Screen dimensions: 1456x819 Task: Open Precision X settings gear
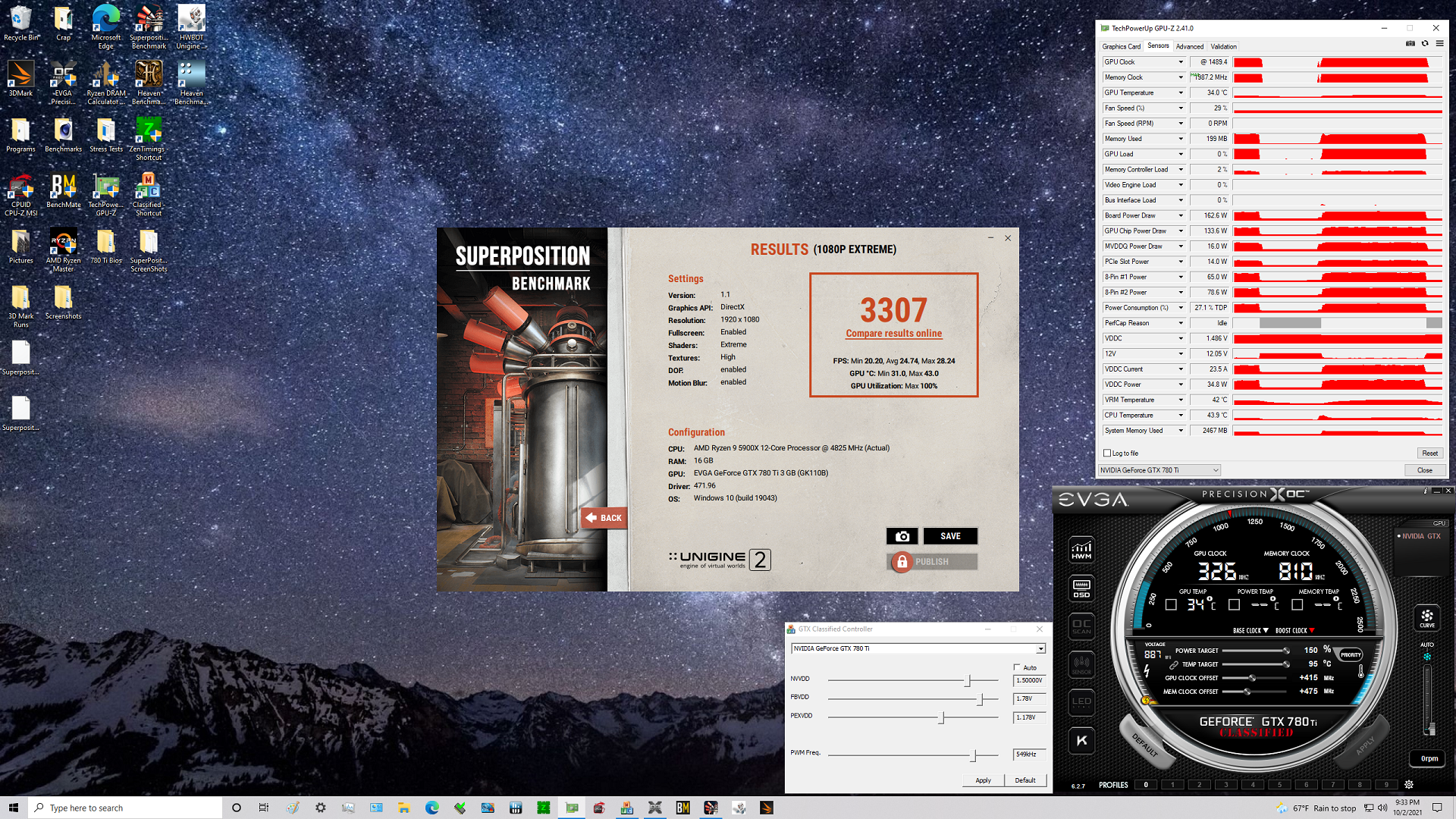tap(1409, 785)
